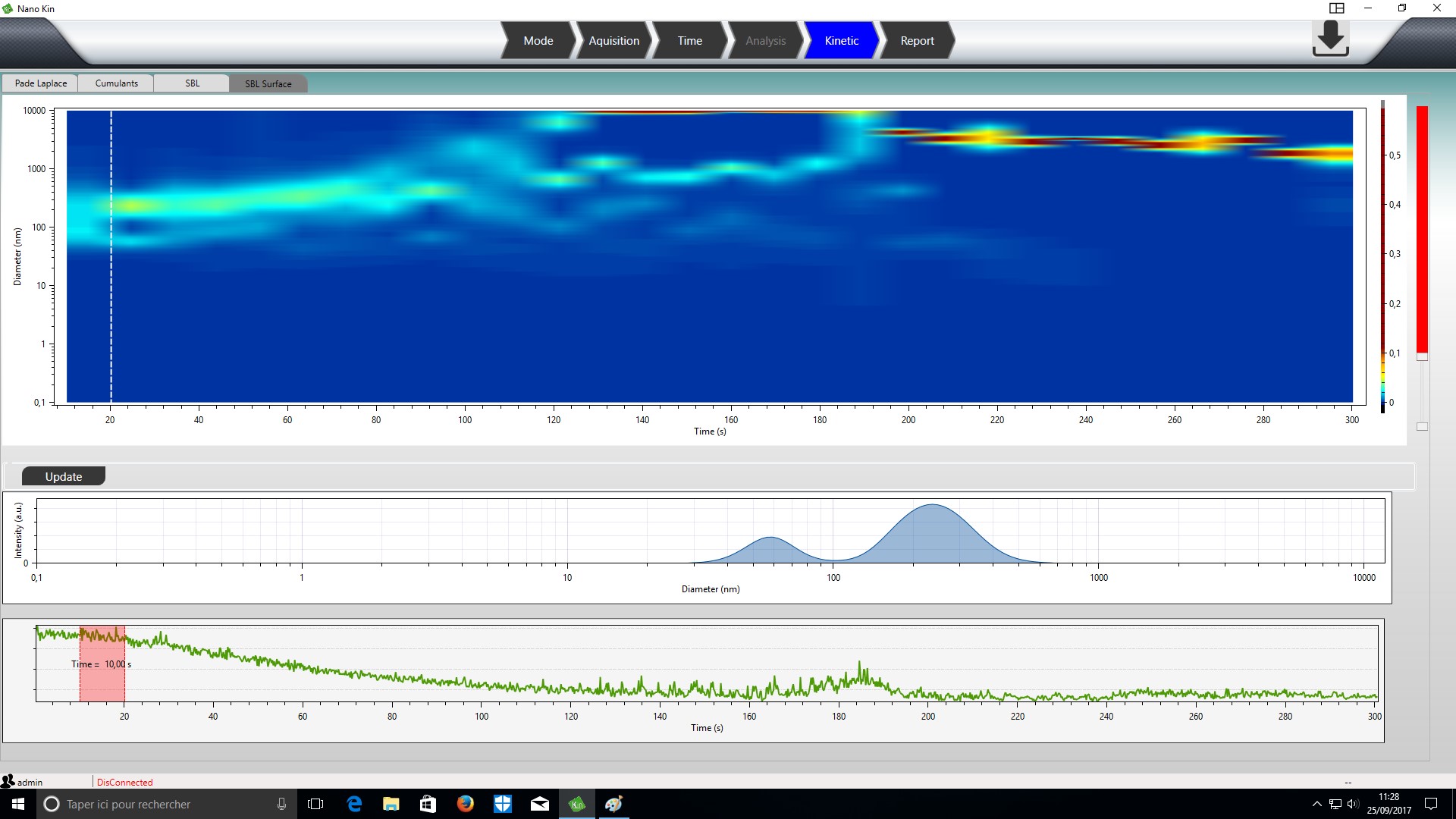Click the Task View icon
Image resolution: width=1456 pixels, height=819 pixels.
315,804
